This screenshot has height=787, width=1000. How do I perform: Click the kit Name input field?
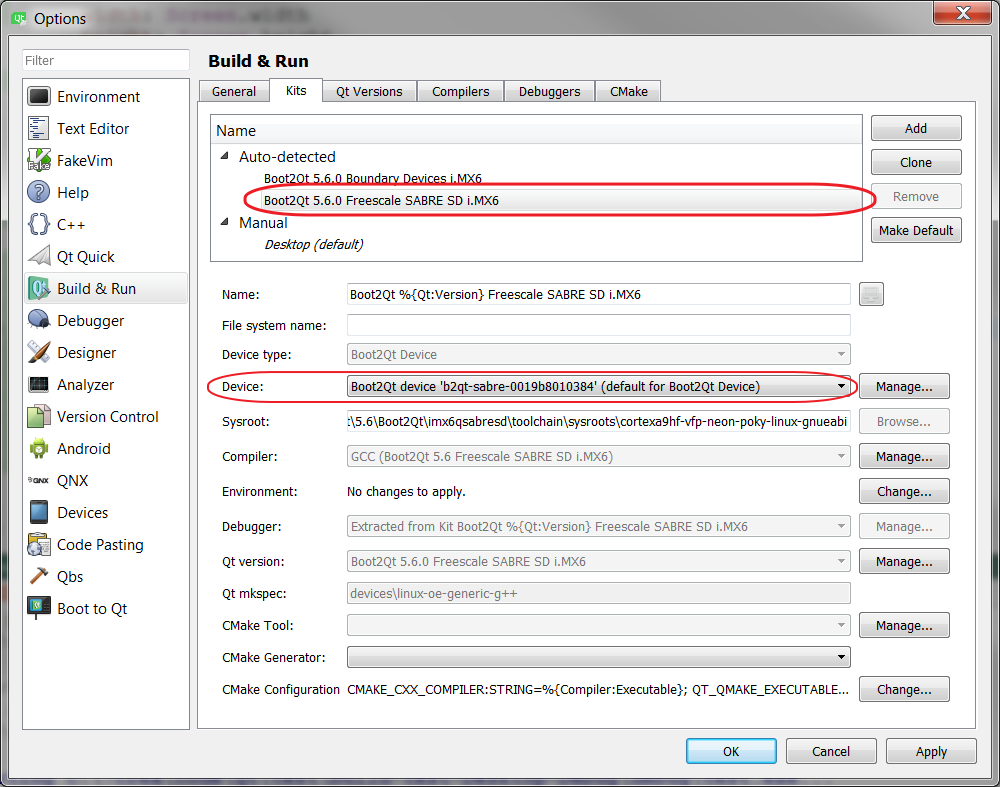[599, 294]
